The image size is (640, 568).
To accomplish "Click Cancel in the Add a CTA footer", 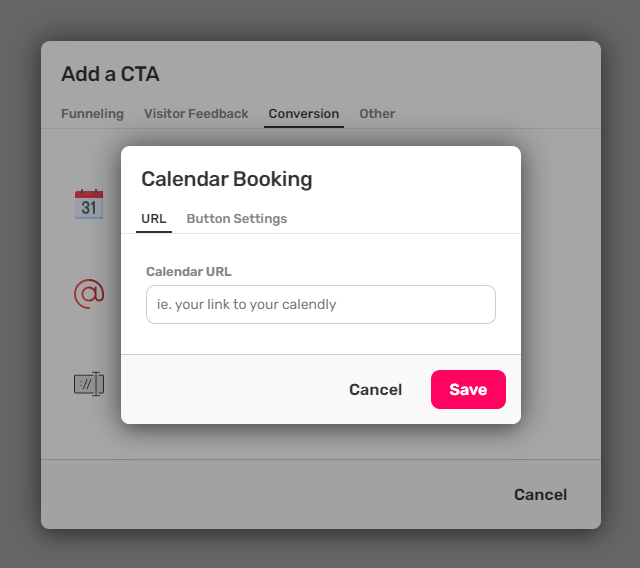I will coord(540,495).
